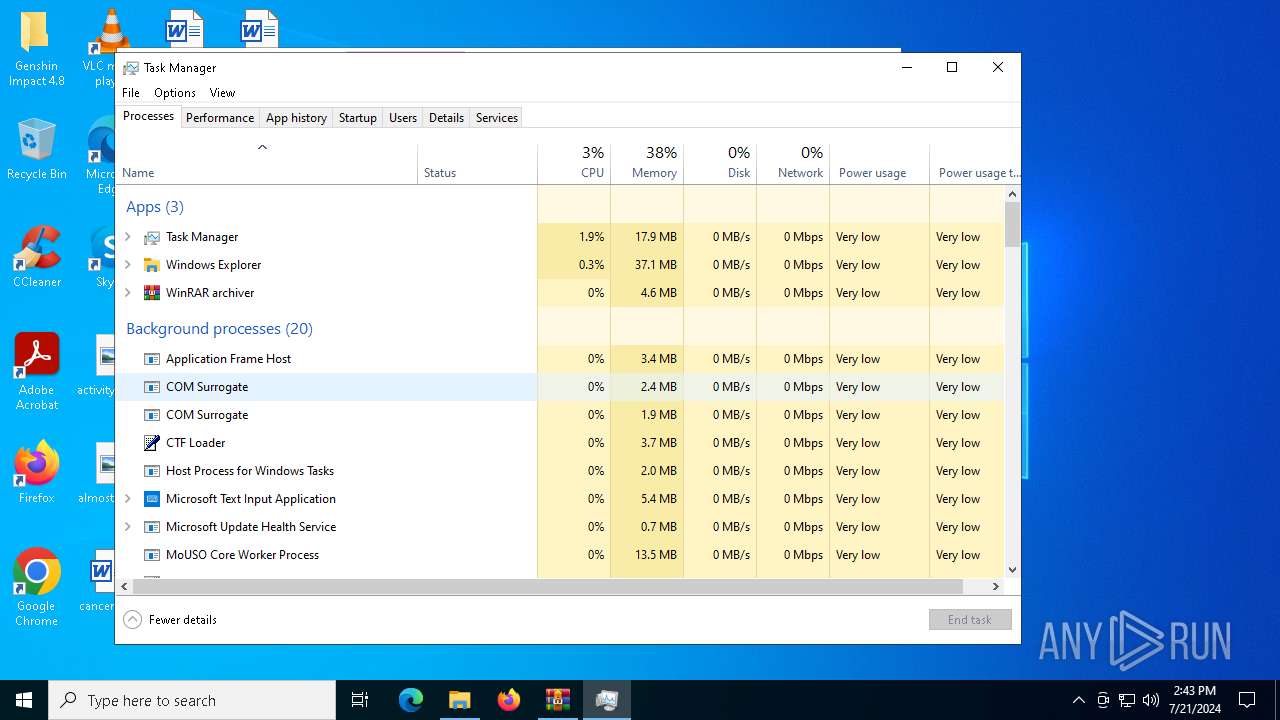Open File Explorer from the taskbar
The width and height of the screenshot is (1280, 720).
pyautogui.click(x=460, y=700)
